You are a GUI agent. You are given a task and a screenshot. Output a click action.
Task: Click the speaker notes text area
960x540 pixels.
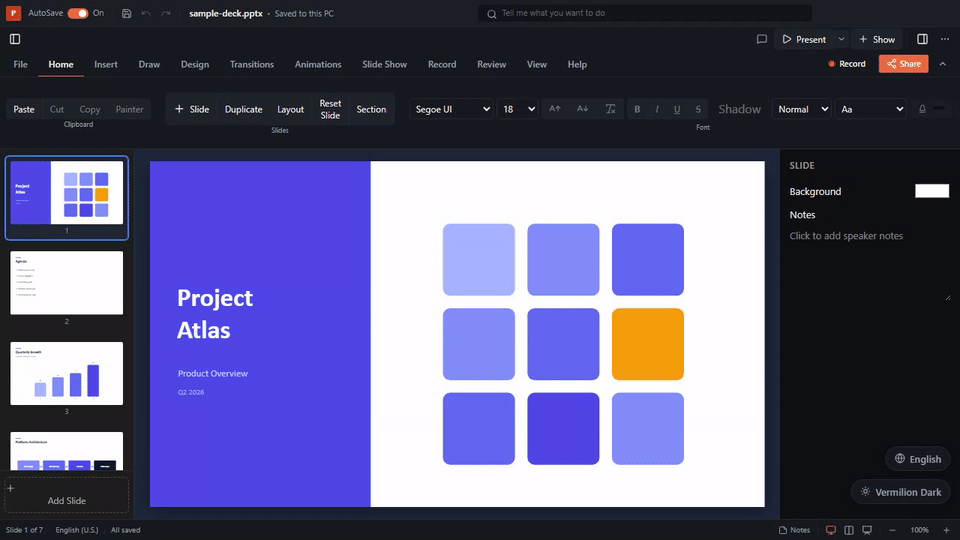[x=869, y=265]
